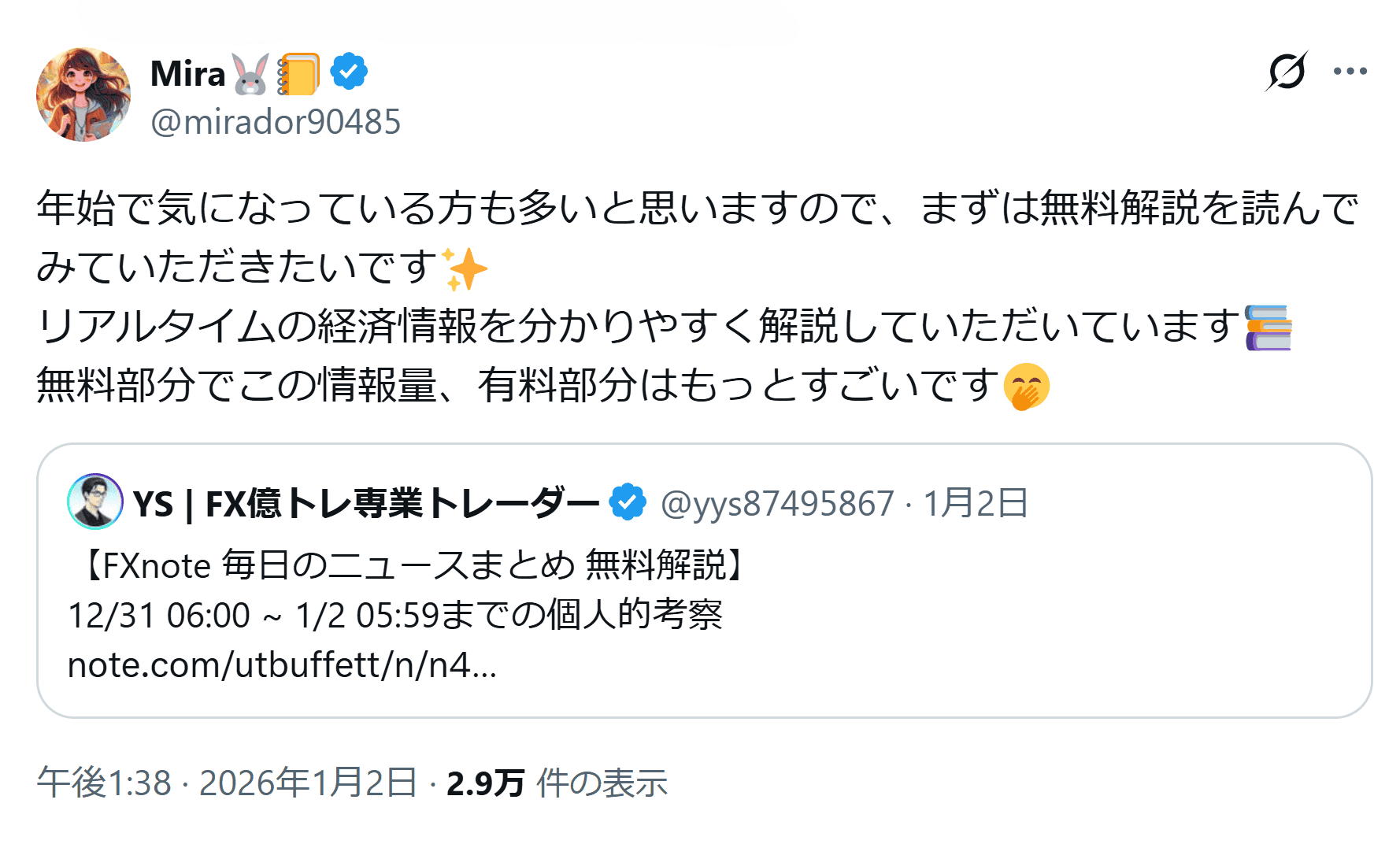The height and width of the screenshot is (844, 1400).
Task: Click the stacked books emoji in the tweet
Action: tap(1268, 328)
